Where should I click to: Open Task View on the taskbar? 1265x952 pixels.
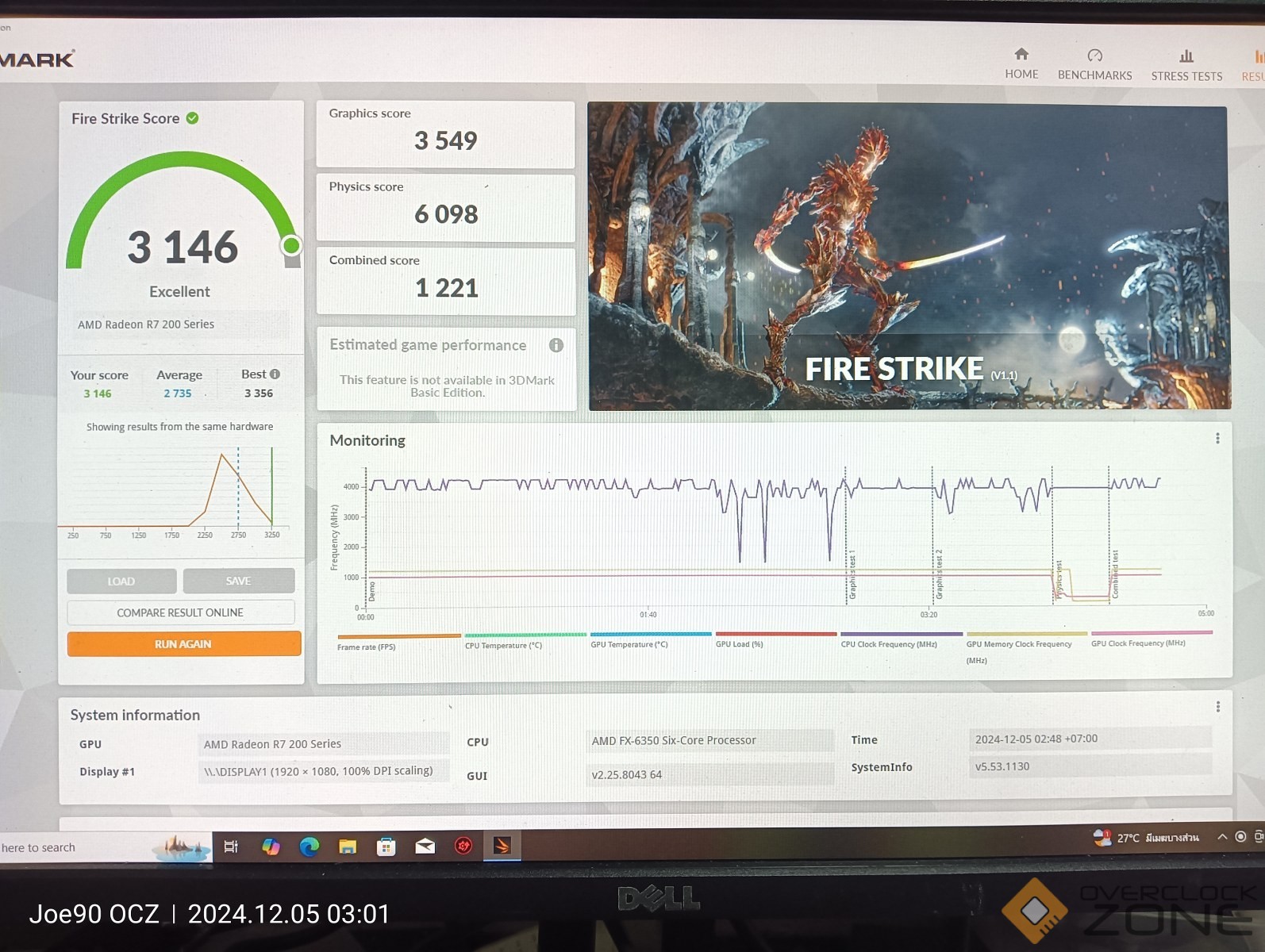point(231,846)
